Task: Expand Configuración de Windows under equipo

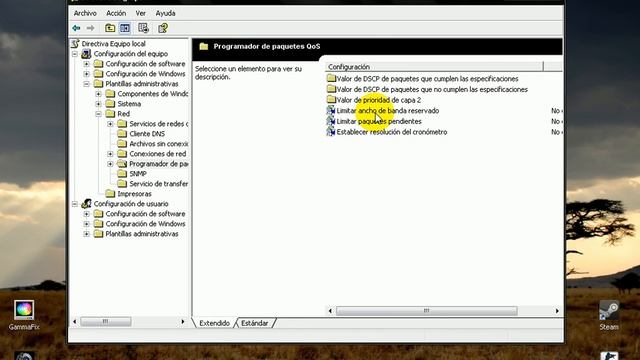Action: (87, 74)
